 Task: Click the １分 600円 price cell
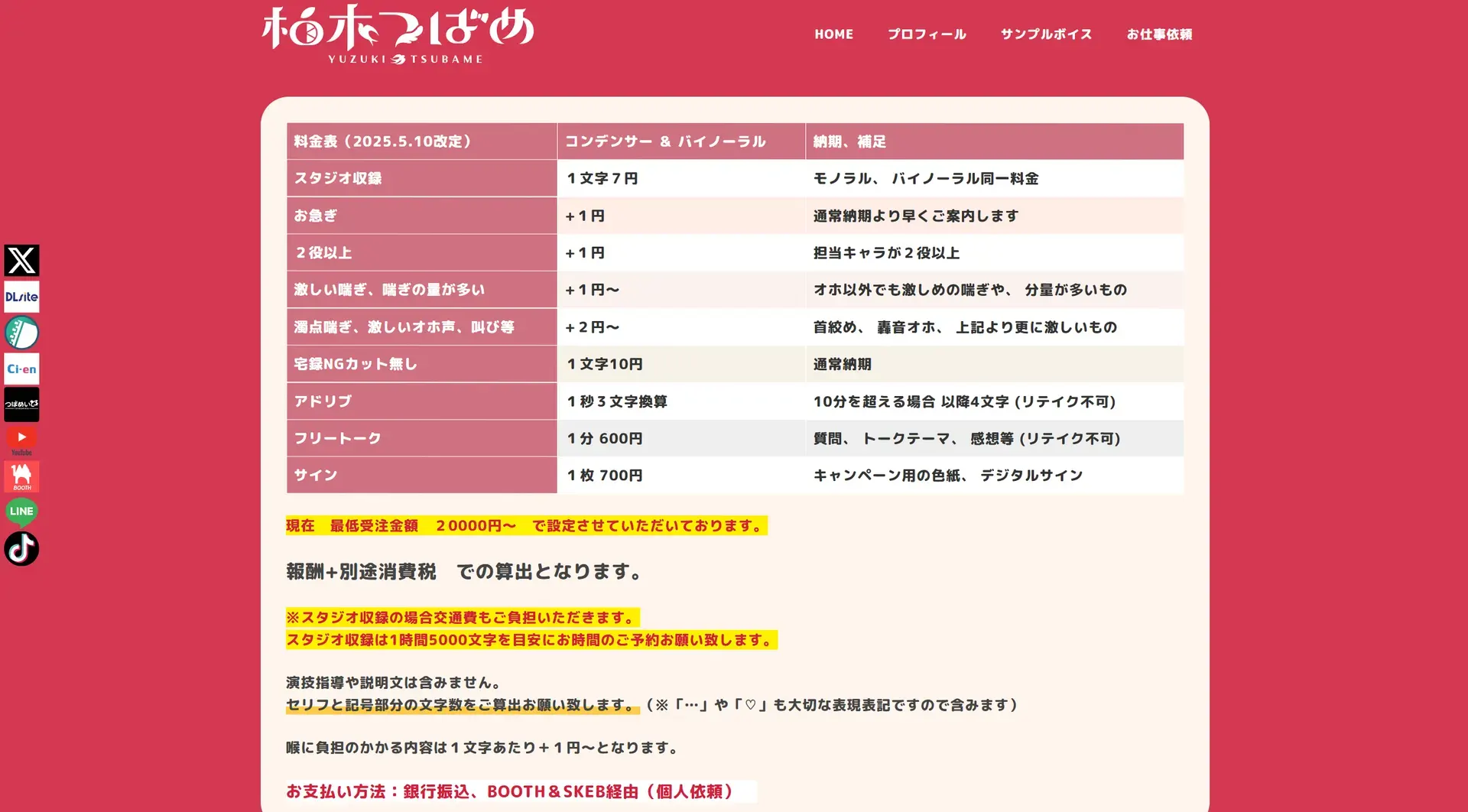tap(681, 438)
